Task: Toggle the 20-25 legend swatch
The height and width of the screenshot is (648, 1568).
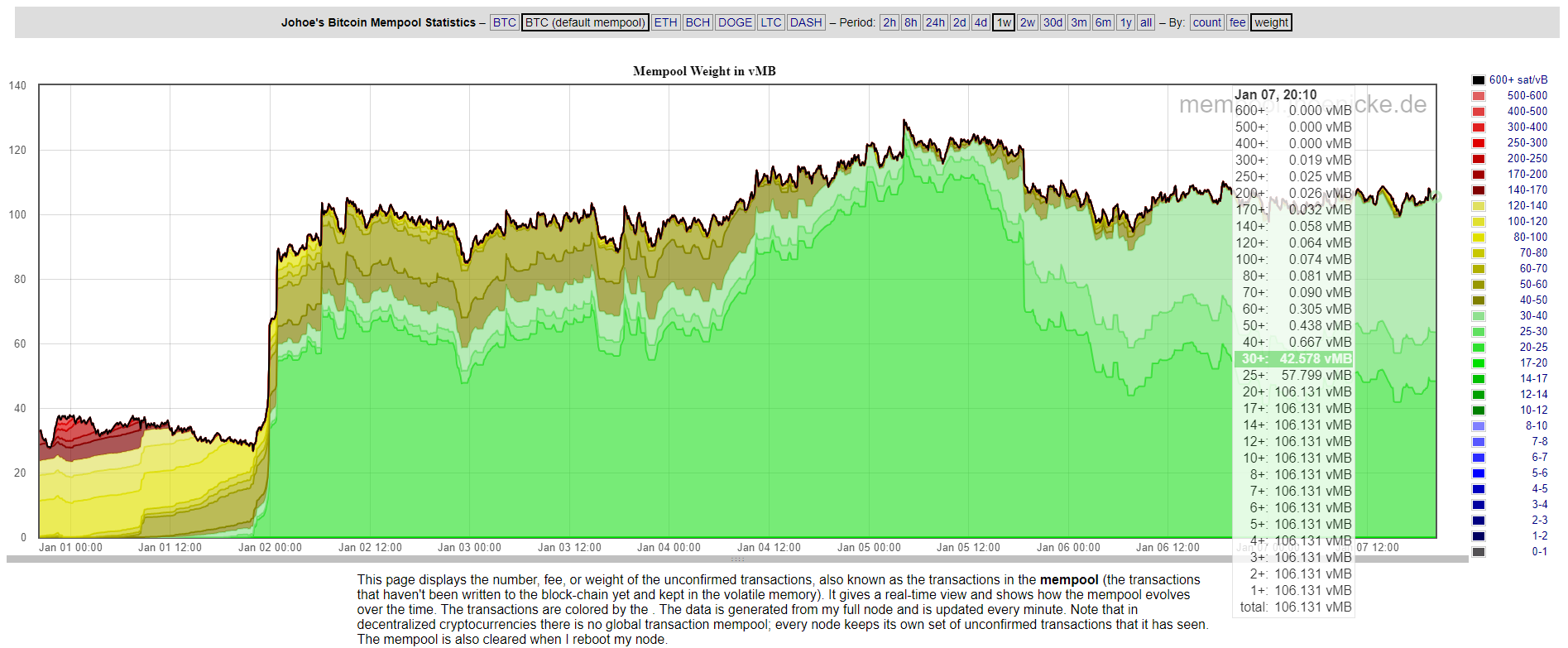Action: tap(1478, 348)
